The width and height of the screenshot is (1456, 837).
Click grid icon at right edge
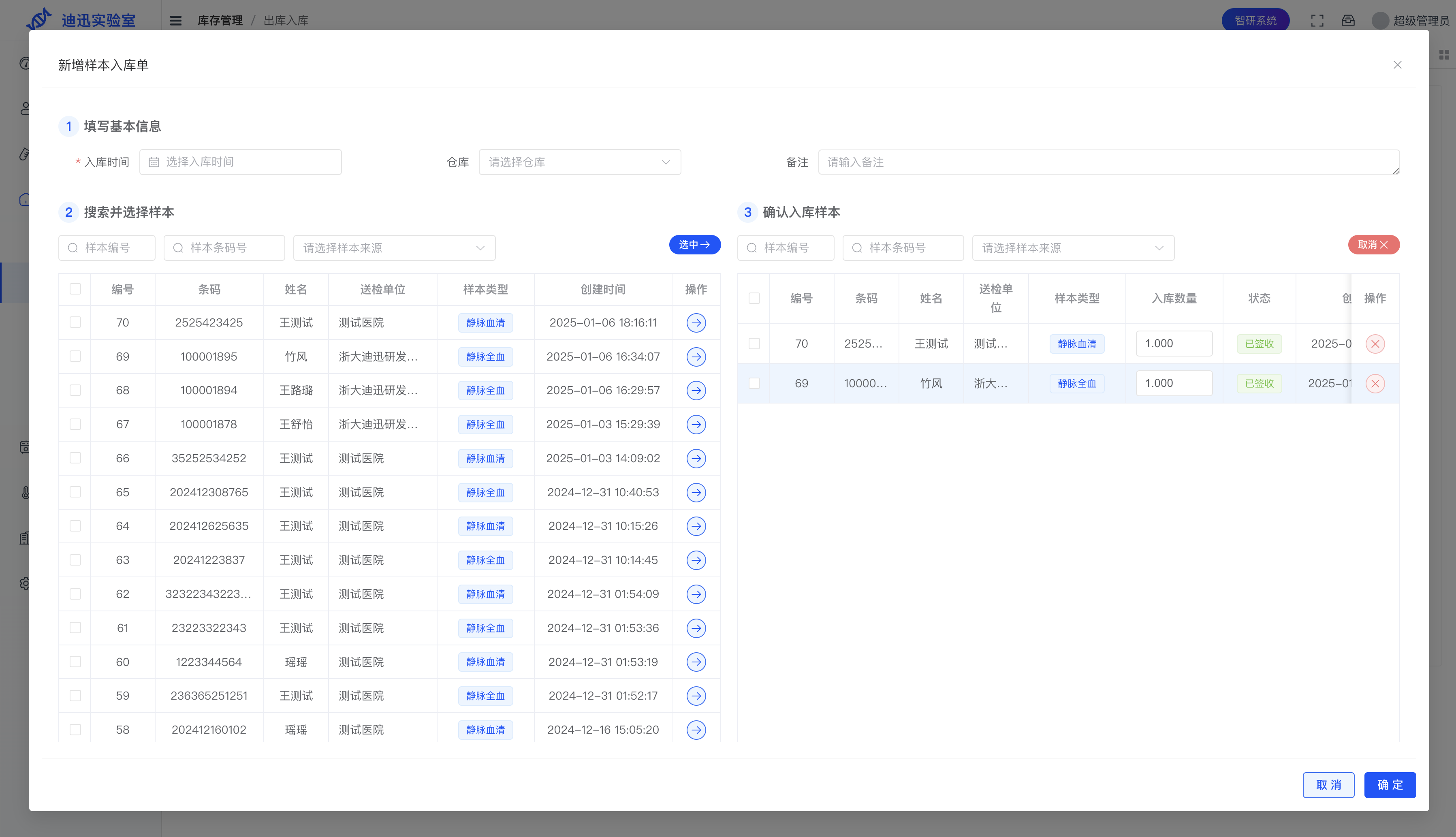(x=1444, y=55)
